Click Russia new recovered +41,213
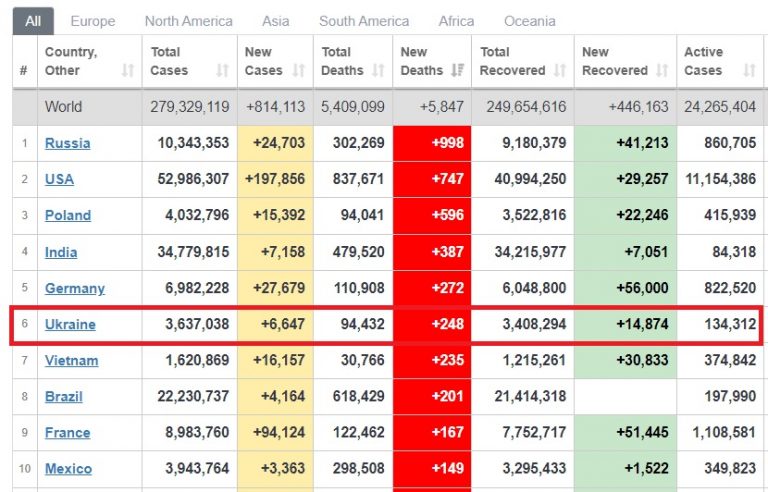768x492 pixels. (642, 143)
